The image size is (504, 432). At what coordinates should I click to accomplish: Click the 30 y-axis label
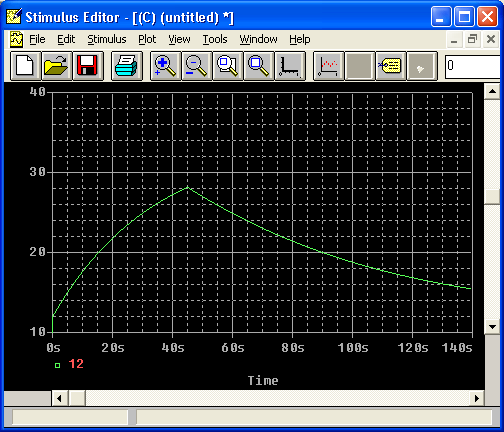[37, 172]
